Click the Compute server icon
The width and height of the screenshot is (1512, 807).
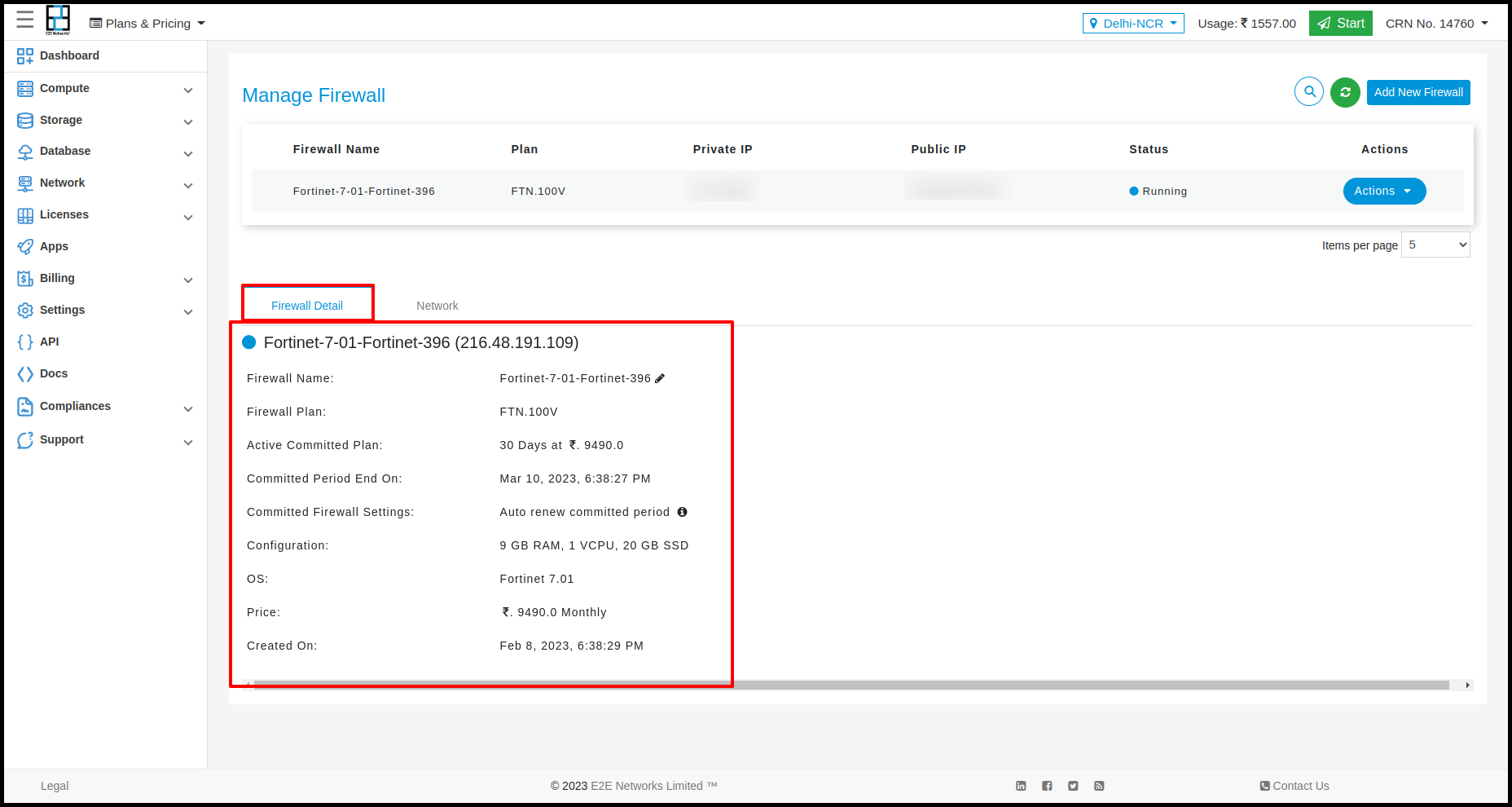click(25, 88)
